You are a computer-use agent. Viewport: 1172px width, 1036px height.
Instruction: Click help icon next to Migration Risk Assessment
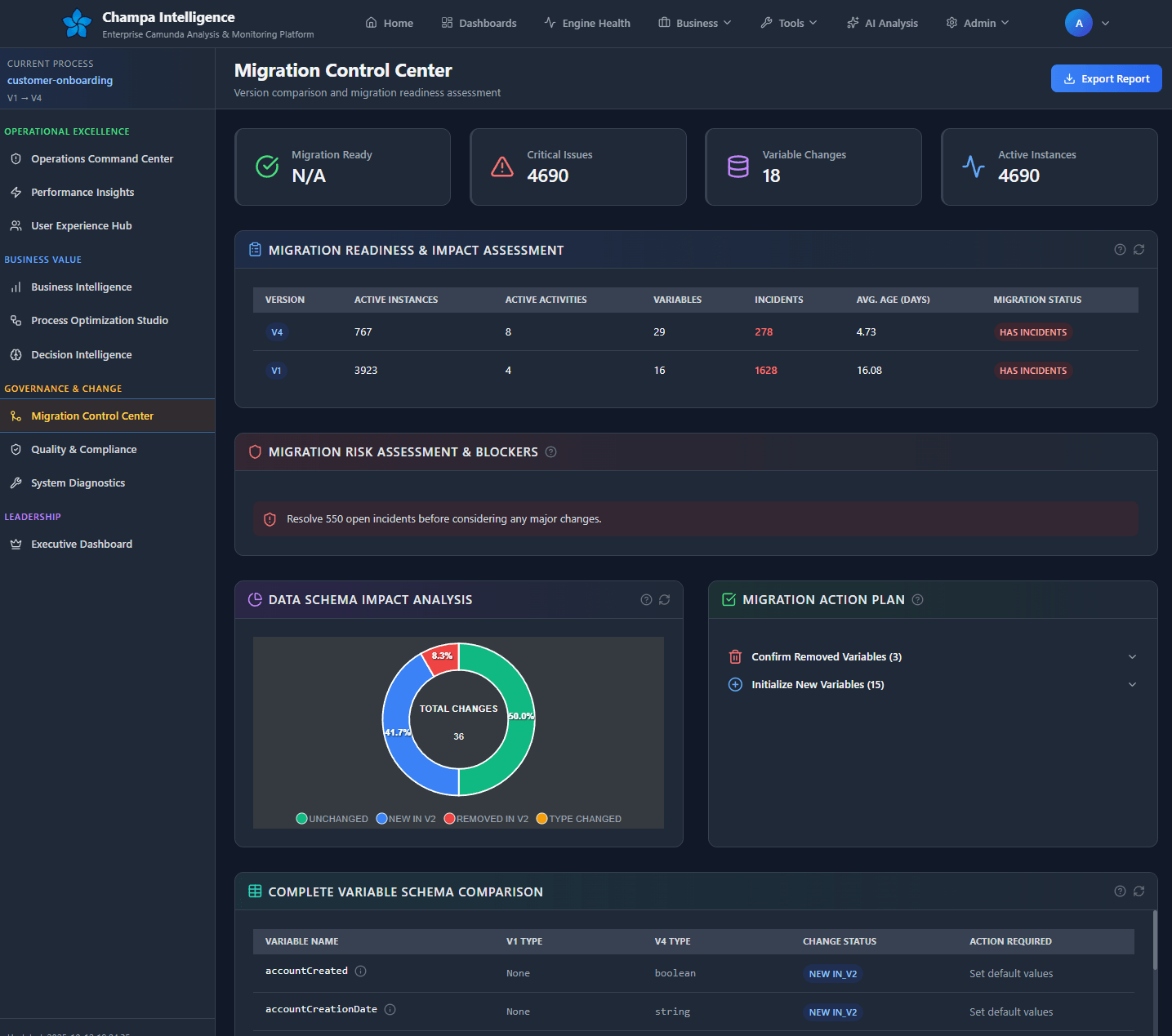click(550, 452)
